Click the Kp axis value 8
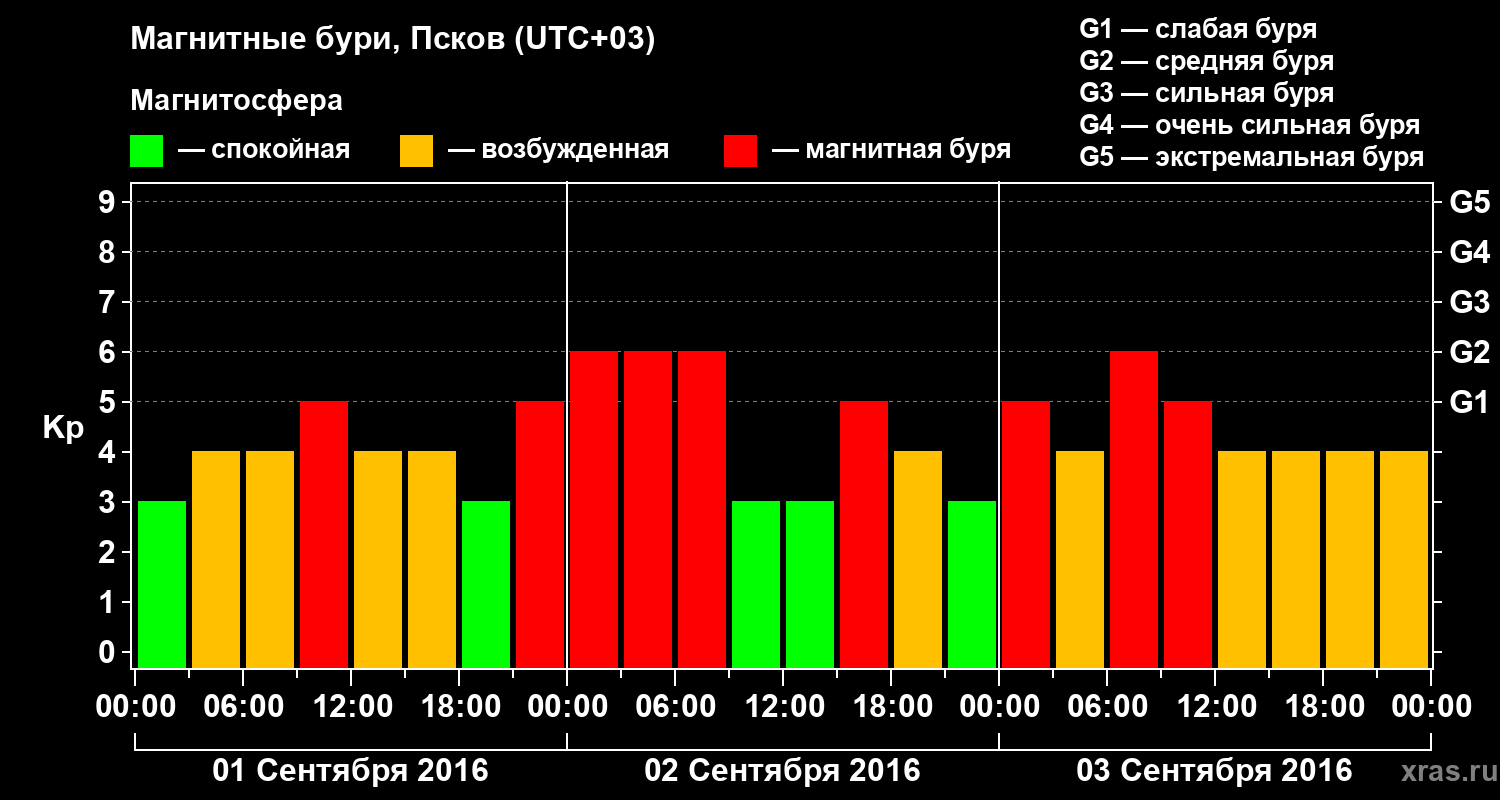The width and height of the screenshot is (1500, 800). pyautogui.click(x=109, y=252)
